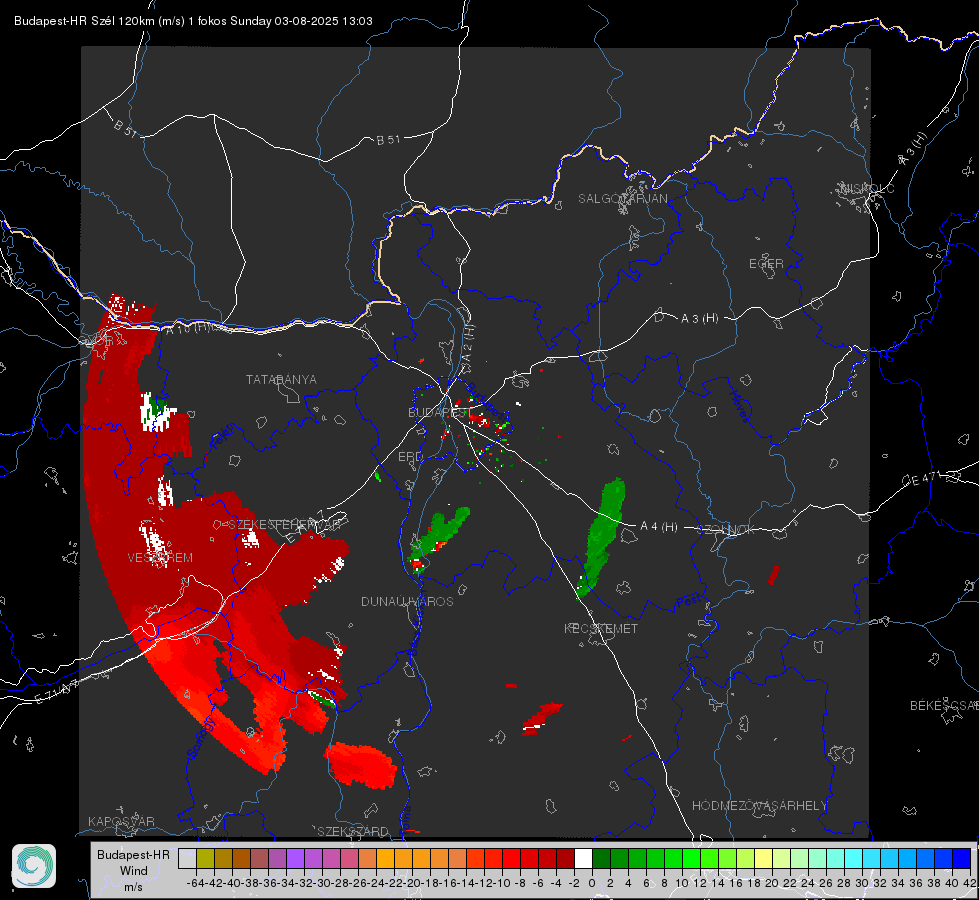The image size is (979, 900).
Task: Click the light gray swatch left of -64
Action: 187,858
